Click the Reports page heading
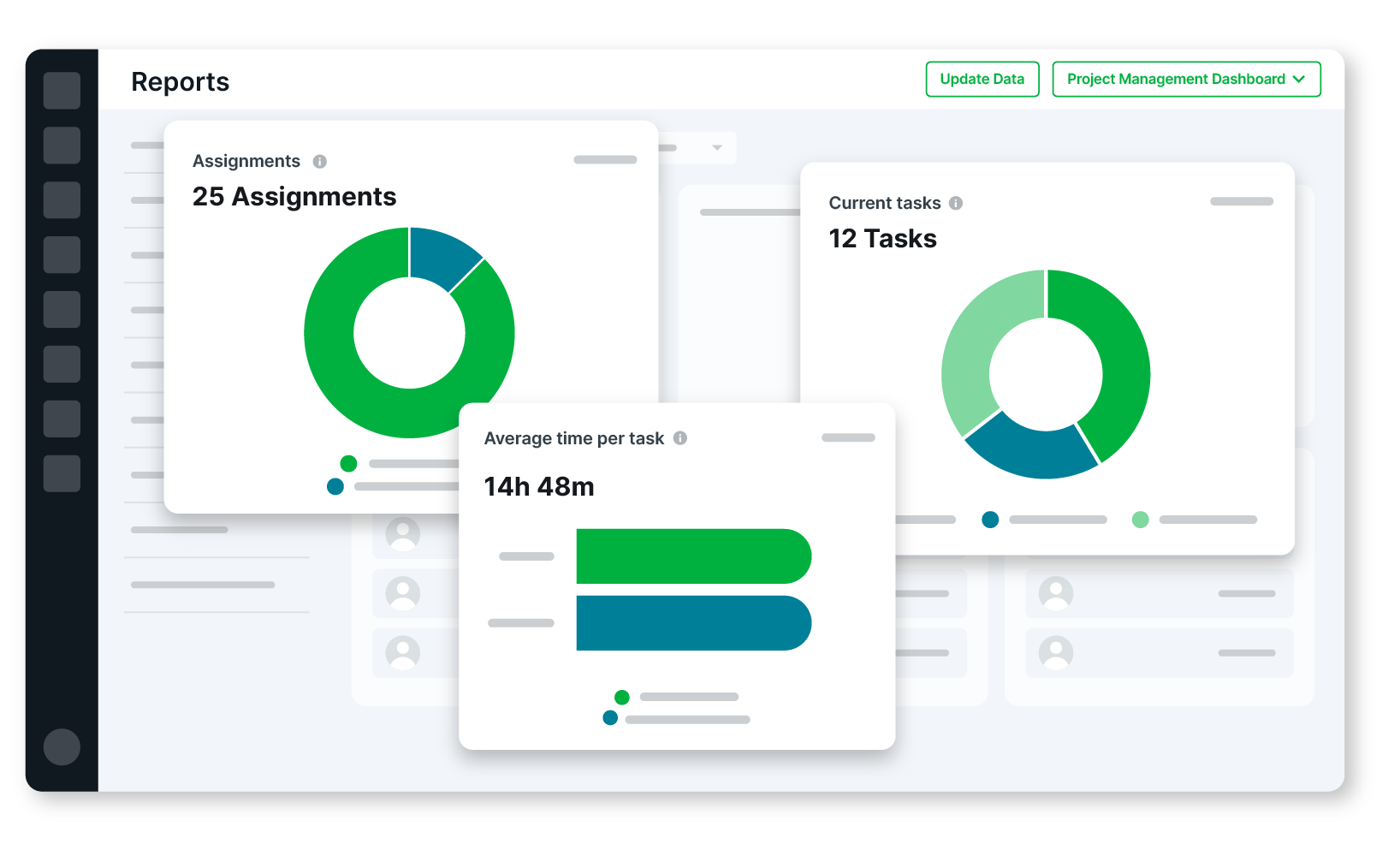This screenshot has height=856, width=1400. click(180, 82)
